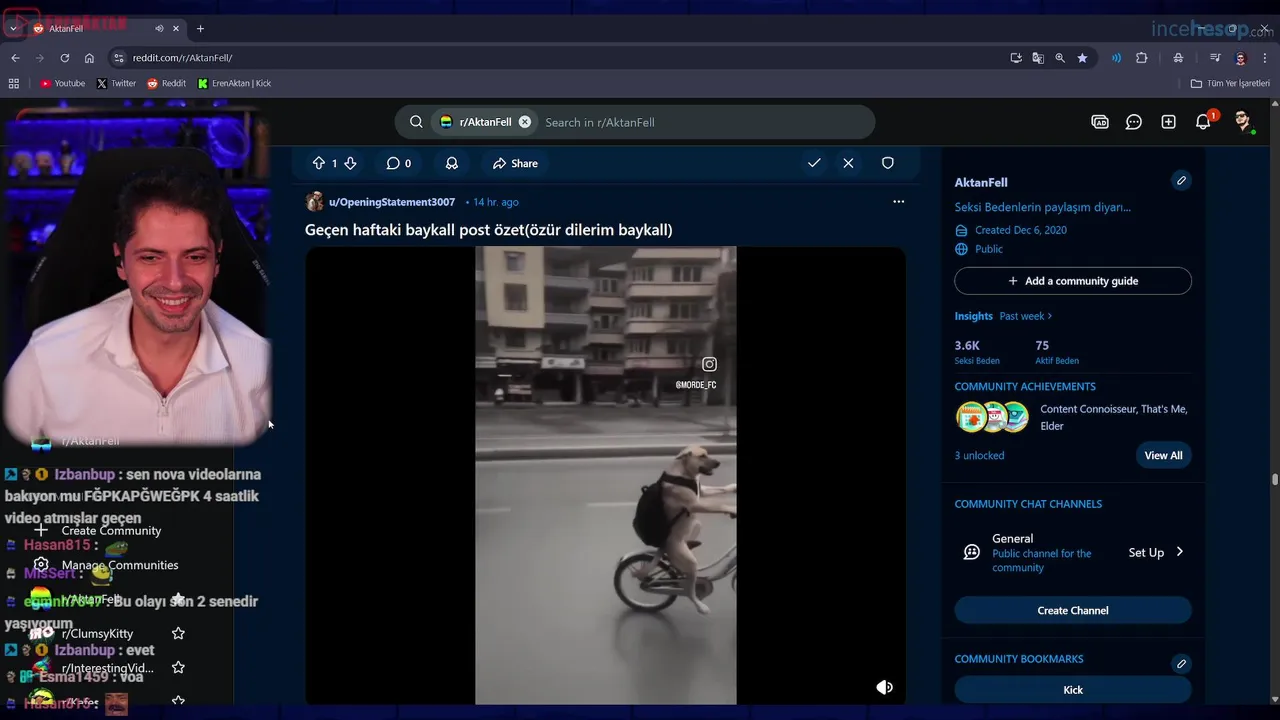Open the mod shield icon on the post

(x=887, y=163)
